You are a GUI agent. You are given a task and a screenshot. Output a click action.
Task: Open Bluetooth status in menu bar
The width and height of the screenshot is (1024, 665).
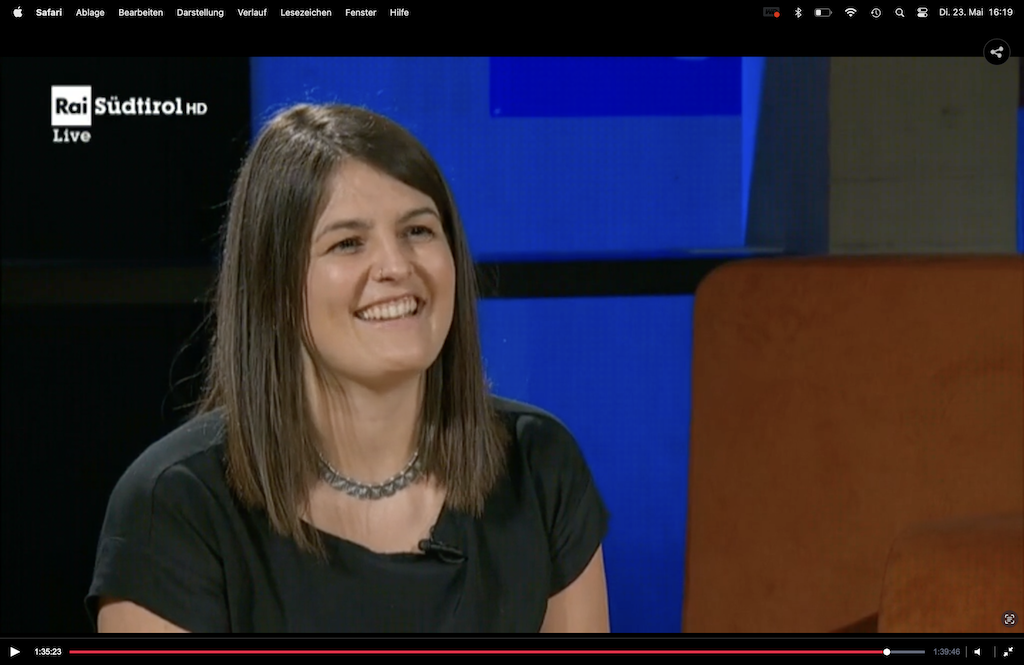coord(798,12)
